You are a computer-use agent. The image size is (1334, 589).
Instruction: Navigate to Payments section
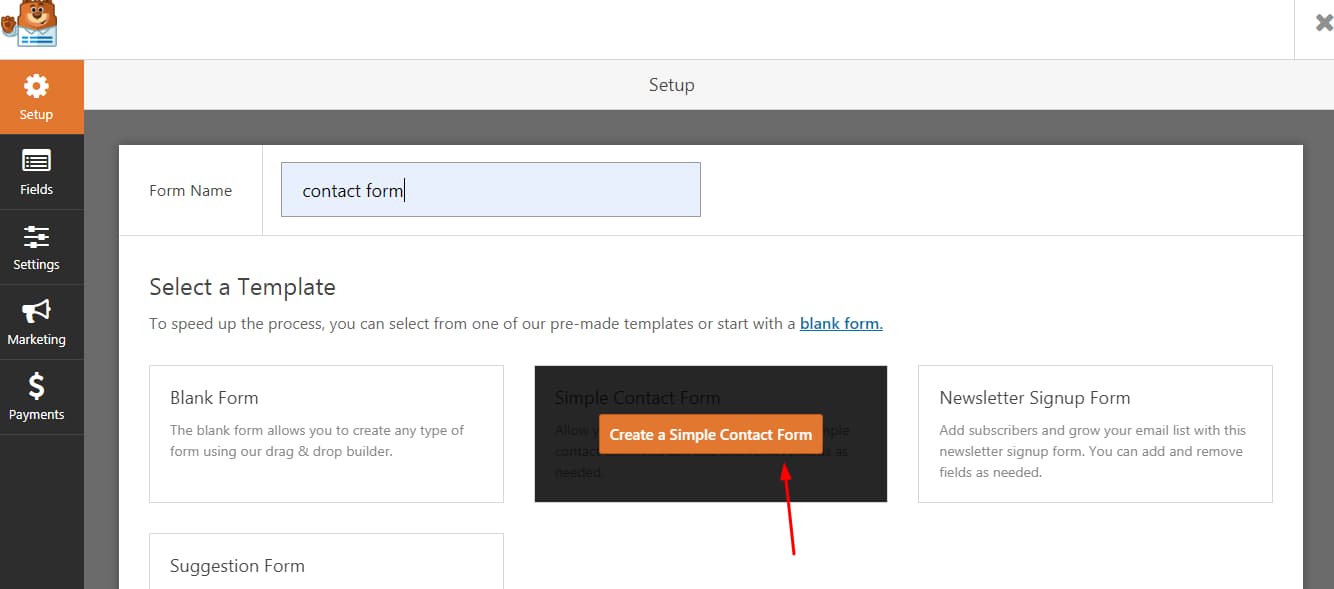(x=41, y=397)
